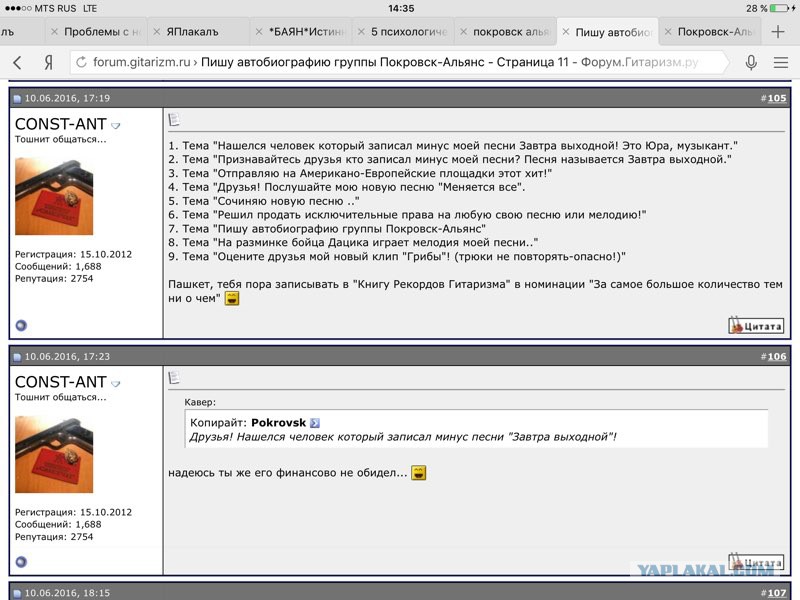Add a new tab with plus icon
800x600 pixels.
(x=778, y=32)
